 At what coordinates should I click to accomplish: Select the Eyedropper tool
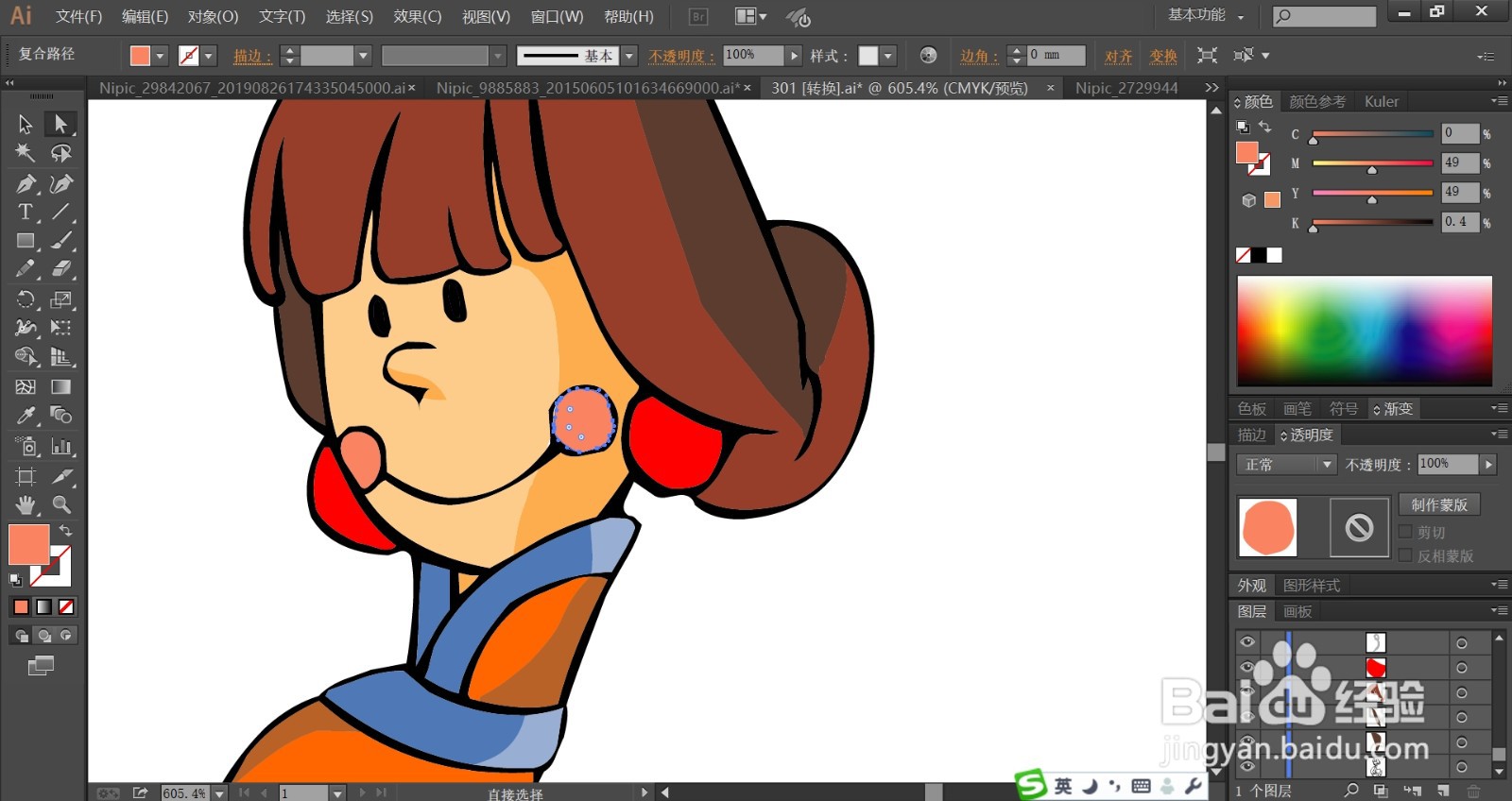(x=26, y=416)
